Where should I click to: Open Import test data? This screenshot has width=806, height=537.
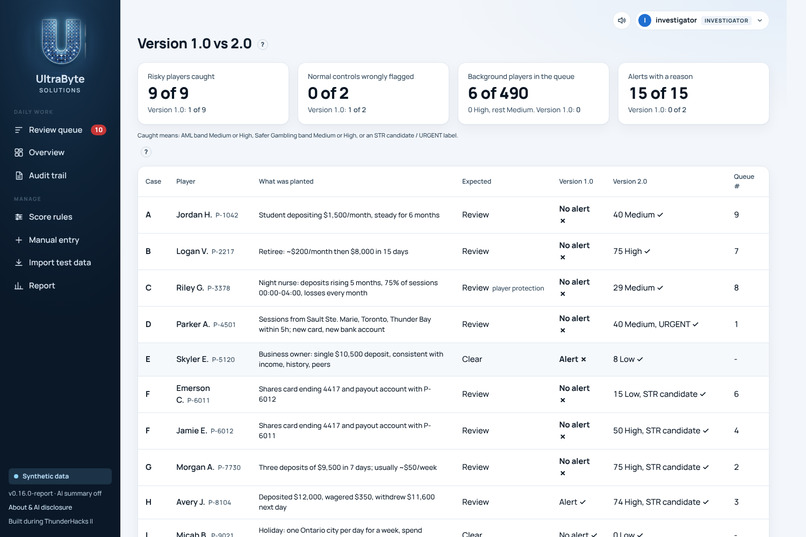60,263
